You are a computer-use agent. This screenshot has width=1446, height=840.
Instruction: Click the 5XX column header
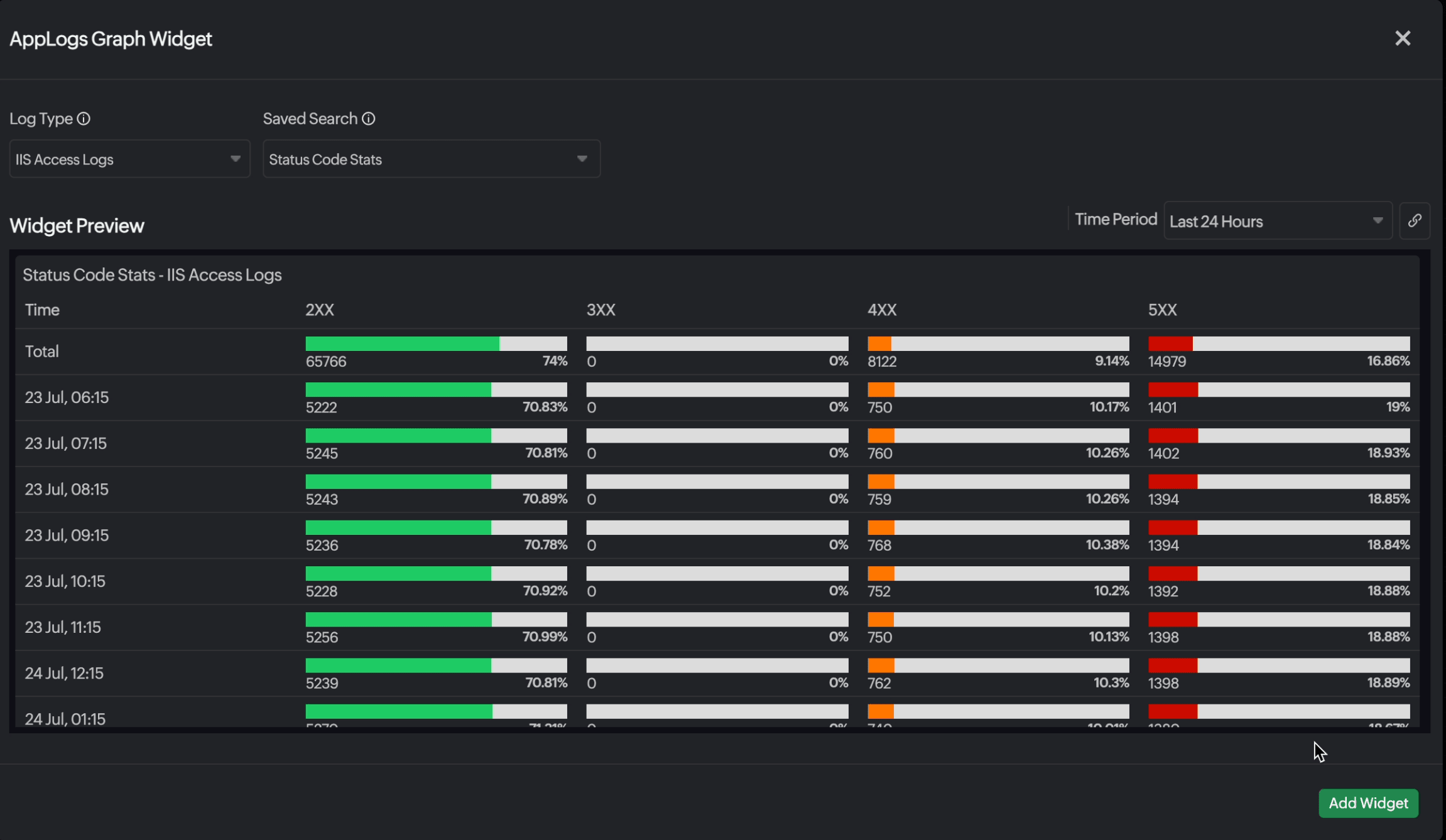tap(1162, 310)
